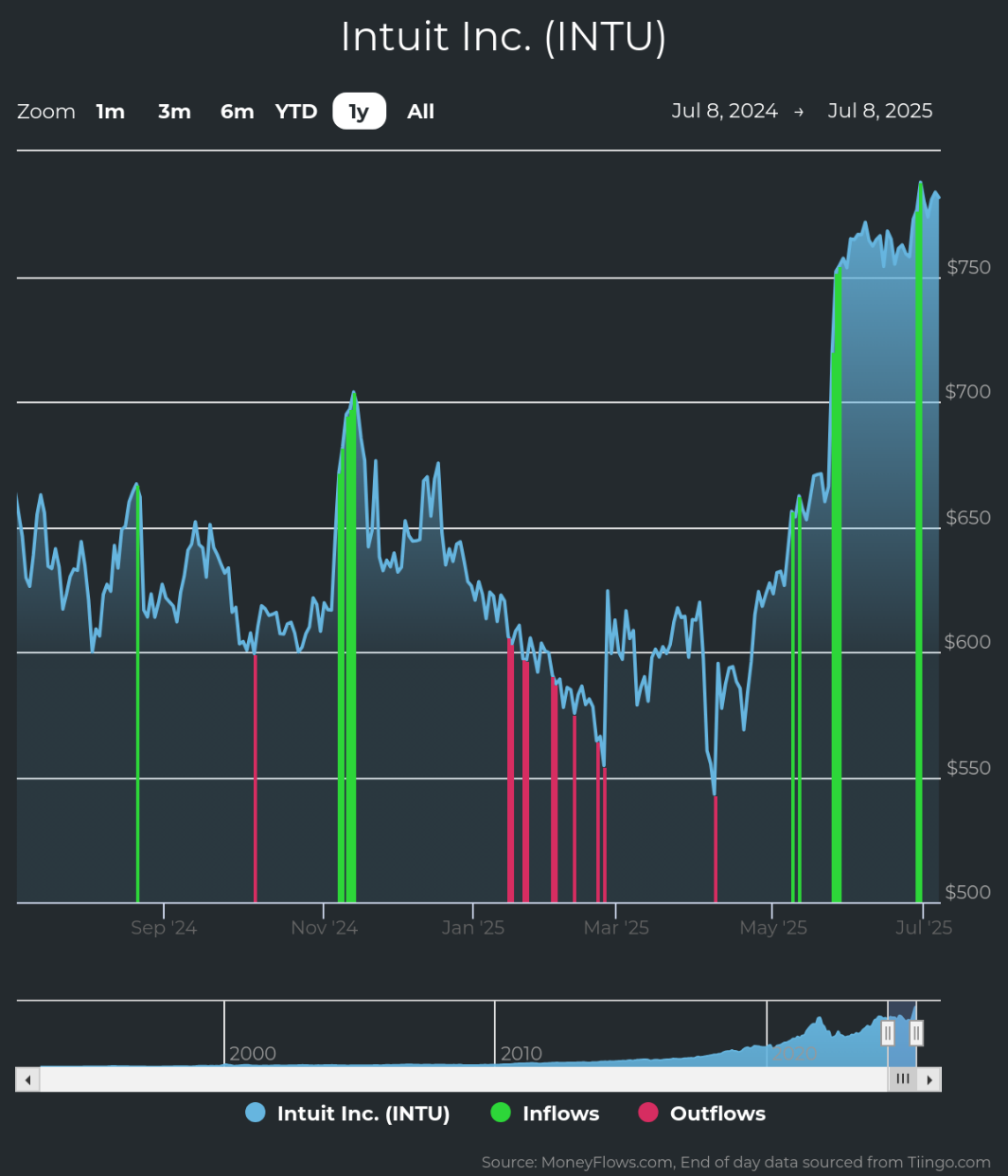Grab the navigator scrollbar thumb
Image resolution: width=1008 pixels, height=1176 pixels.
[x=902, y=1079]
